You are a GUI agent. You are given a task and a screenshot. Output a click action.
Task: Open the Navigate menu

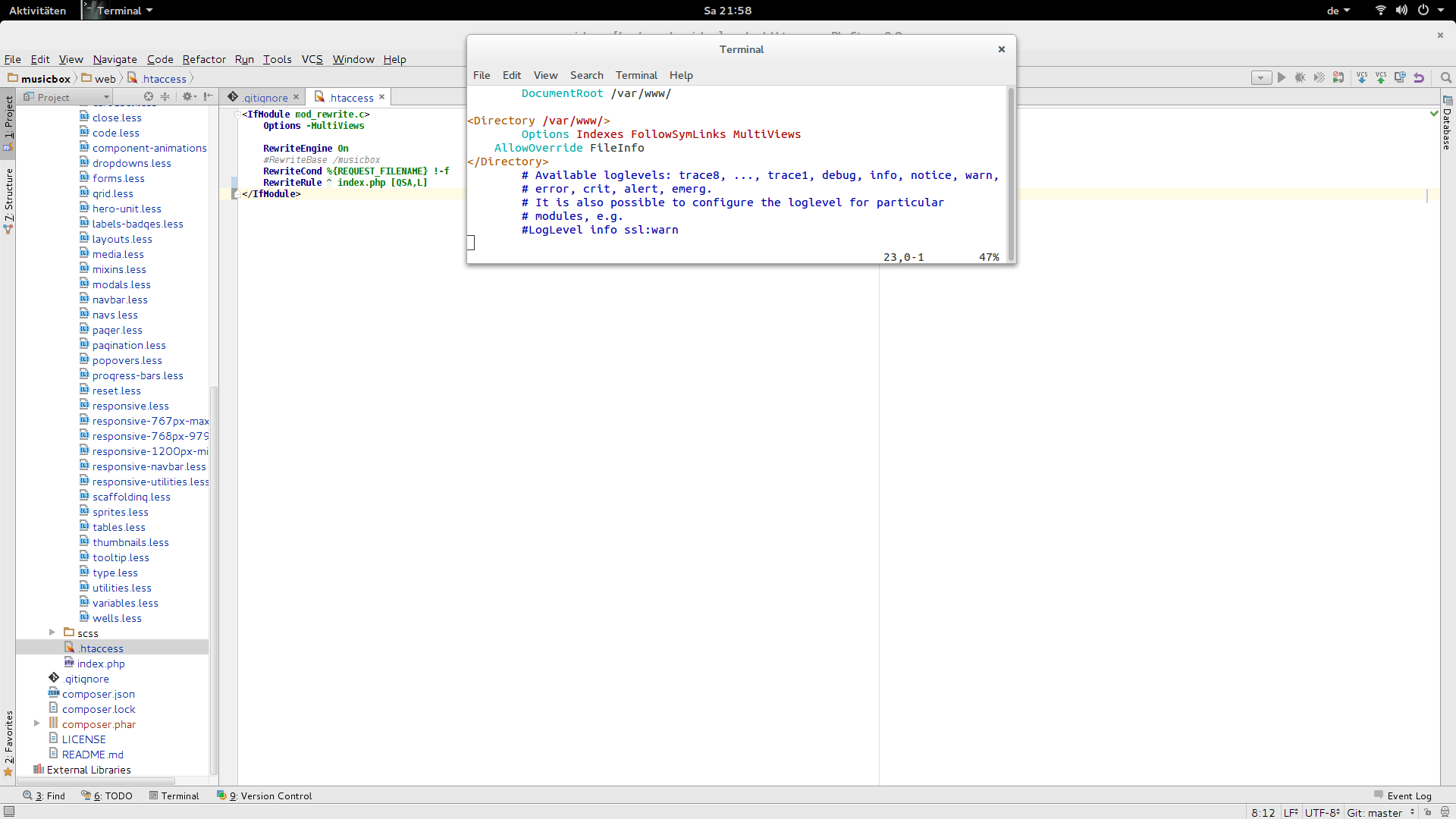click(115, 59)
